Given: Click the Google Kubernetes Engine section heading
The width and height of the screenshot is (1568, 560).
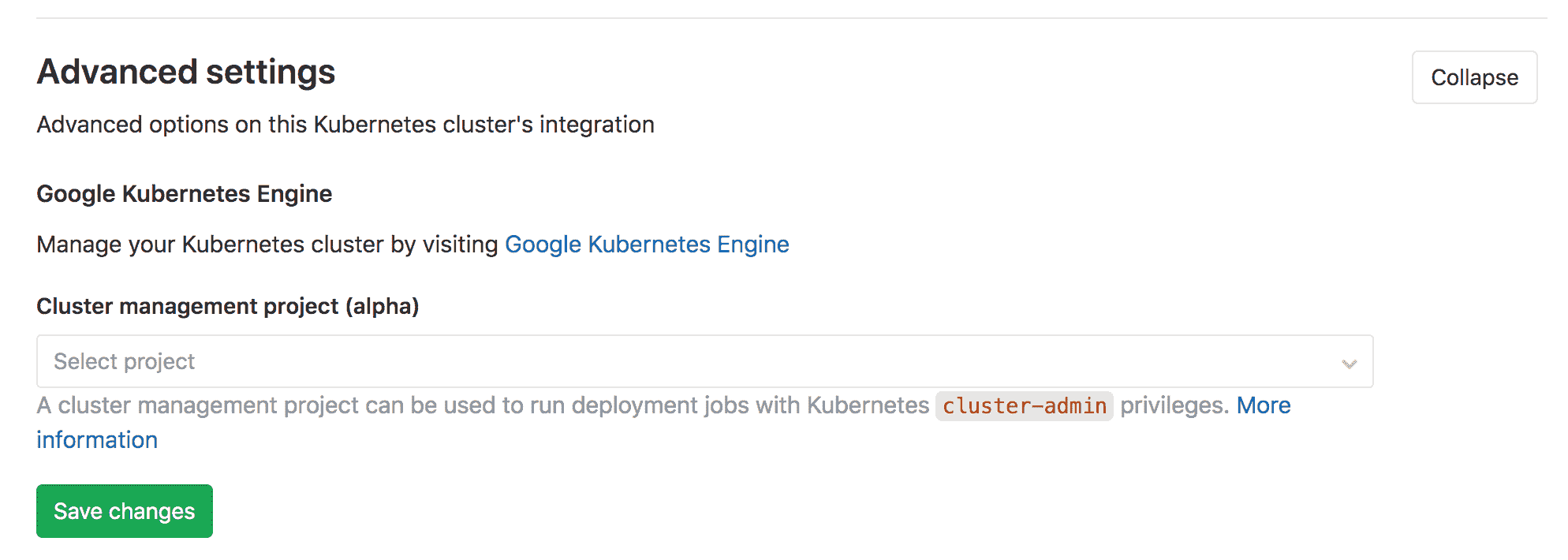Looking at the screenshot, I should pyautogui.click(x=184, y=193).
